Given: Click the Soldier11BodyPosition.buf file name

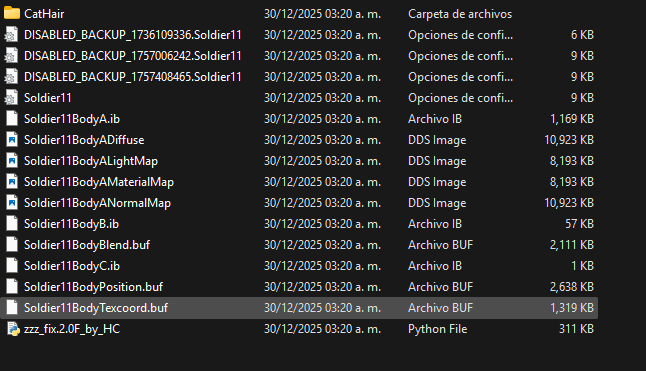Looking at the screenshot, I should 93,287.
